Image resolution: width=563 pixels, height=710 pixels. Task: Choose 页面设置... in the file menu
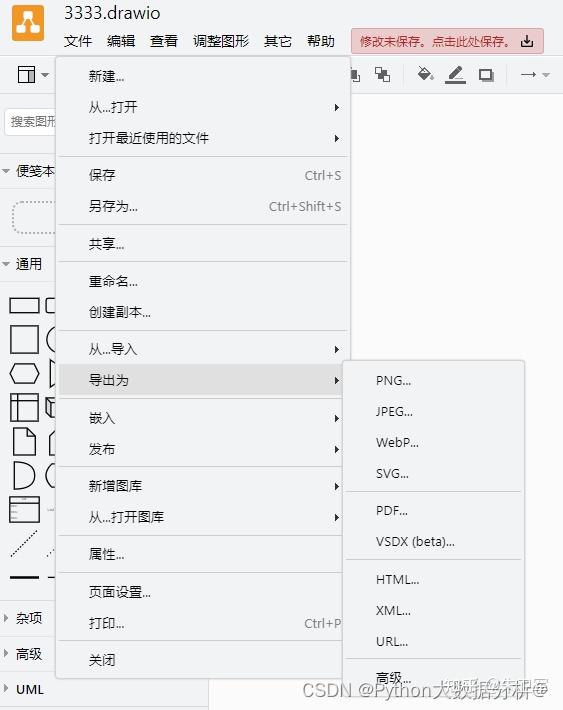203,592
